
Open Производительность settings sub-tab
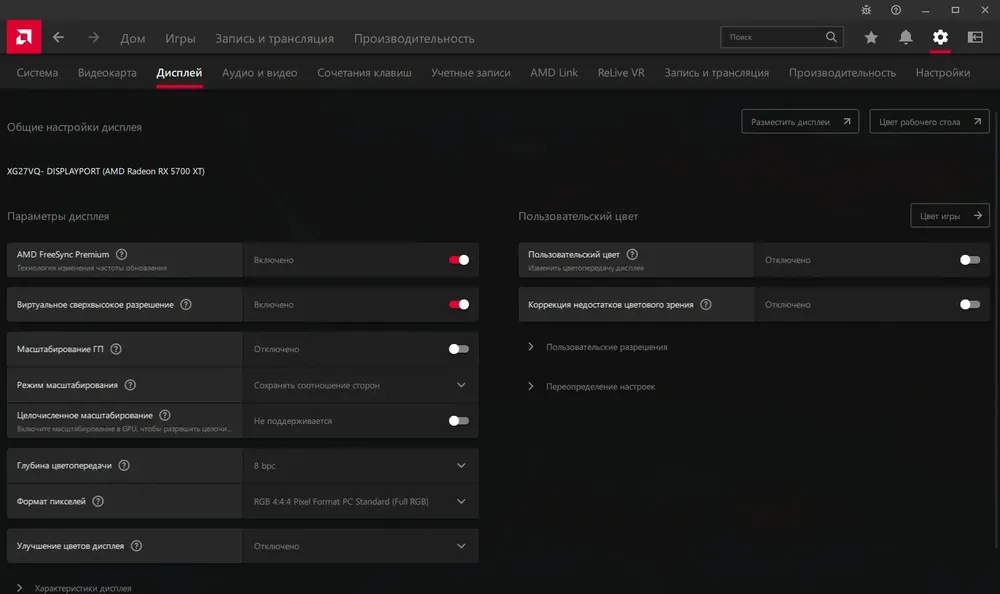click(x=842, y=73)
